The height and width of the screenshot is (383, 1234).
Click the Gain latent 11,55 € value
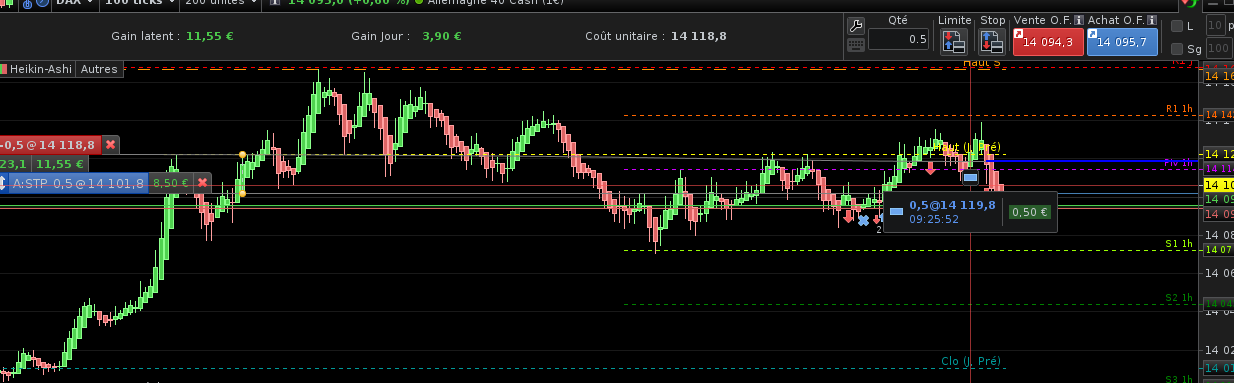[210, 36]
